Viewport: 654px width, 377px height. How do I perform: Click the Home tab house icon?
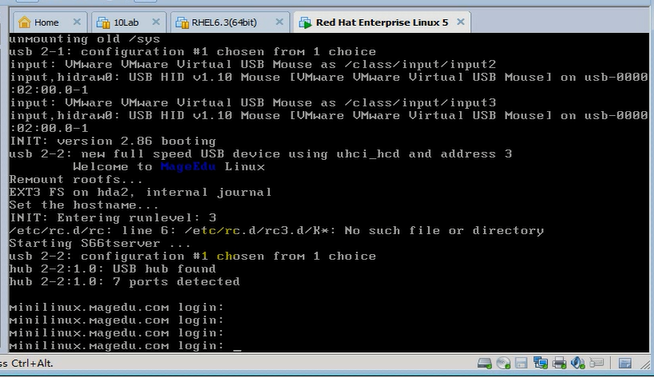[25, 22]
